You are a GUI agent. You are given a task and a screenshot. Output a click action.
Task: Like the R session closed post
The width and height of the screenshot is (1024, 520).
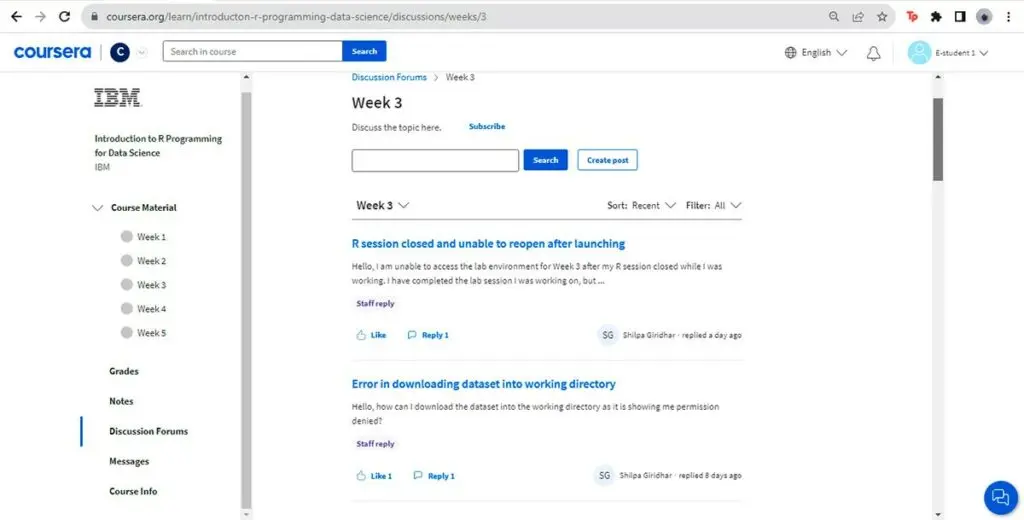[x=372, y=335]
